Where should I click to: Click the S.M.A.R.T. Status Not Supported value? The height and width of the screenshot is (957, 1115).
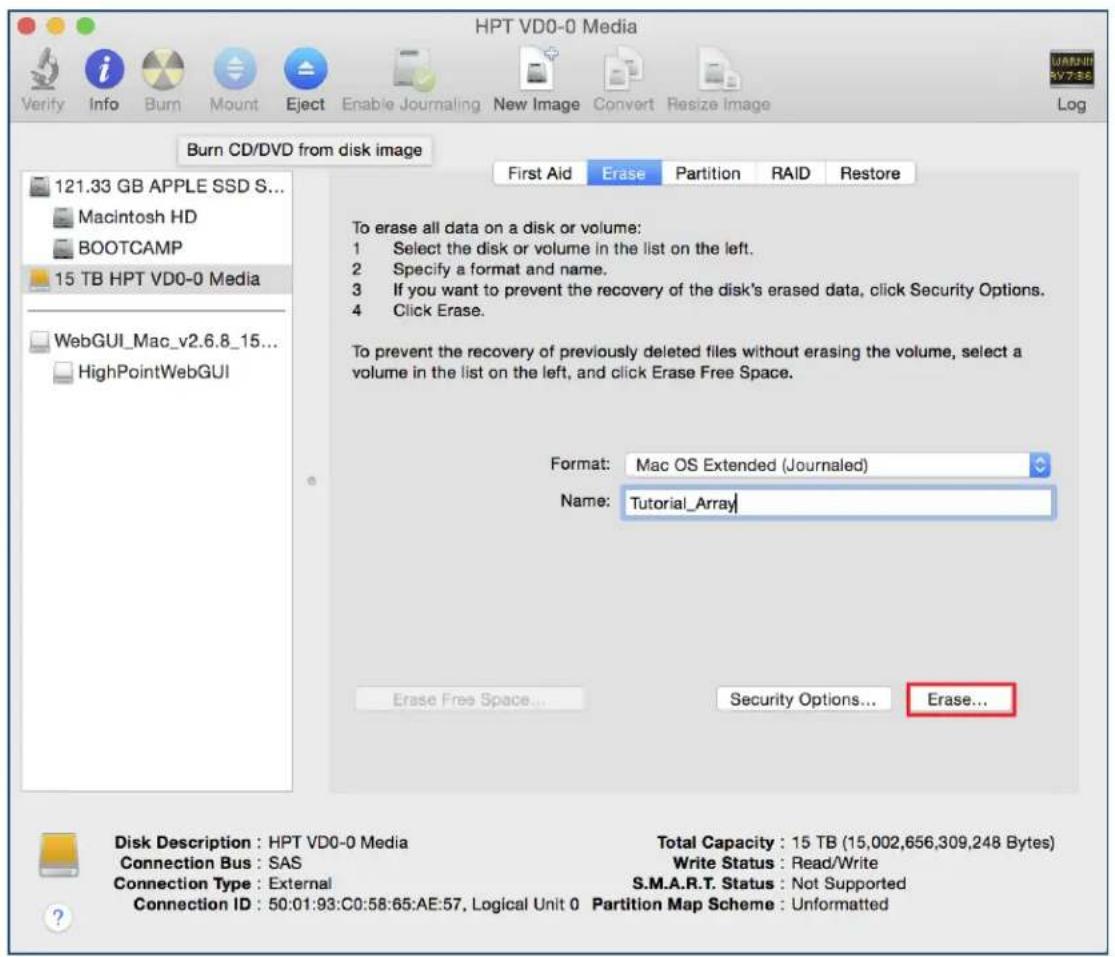848,884
